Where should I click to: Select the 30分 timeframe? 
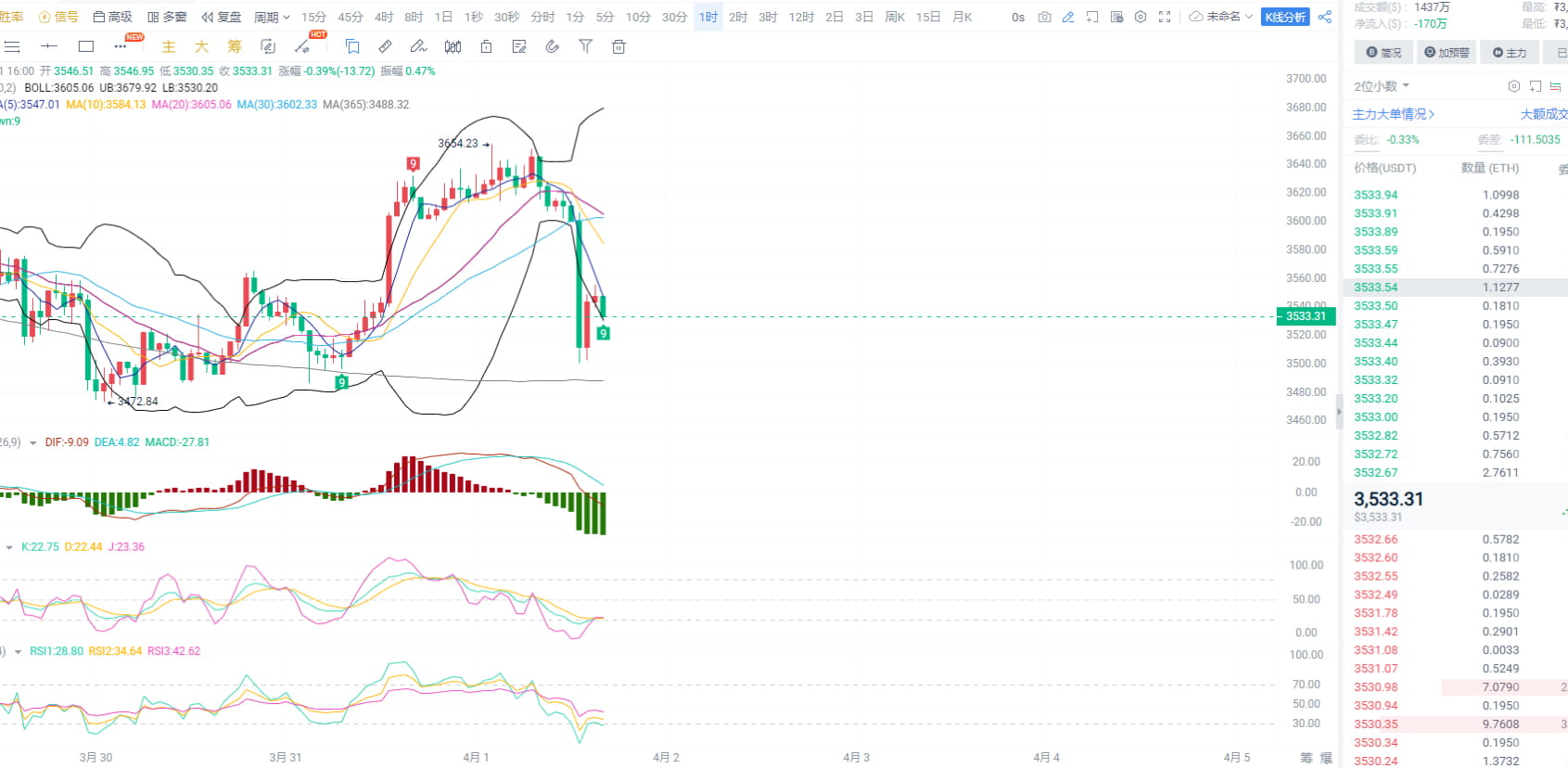(x=674, y=17)
